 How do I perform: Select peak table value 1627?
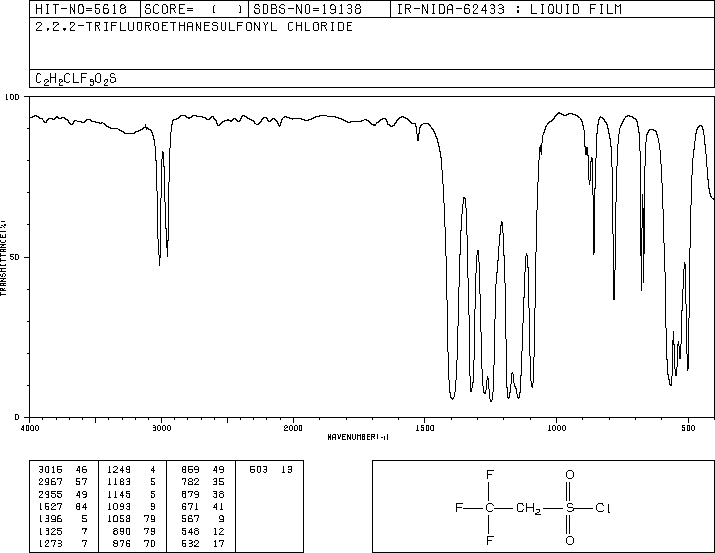pyautogui.click(x=50, y=506)
